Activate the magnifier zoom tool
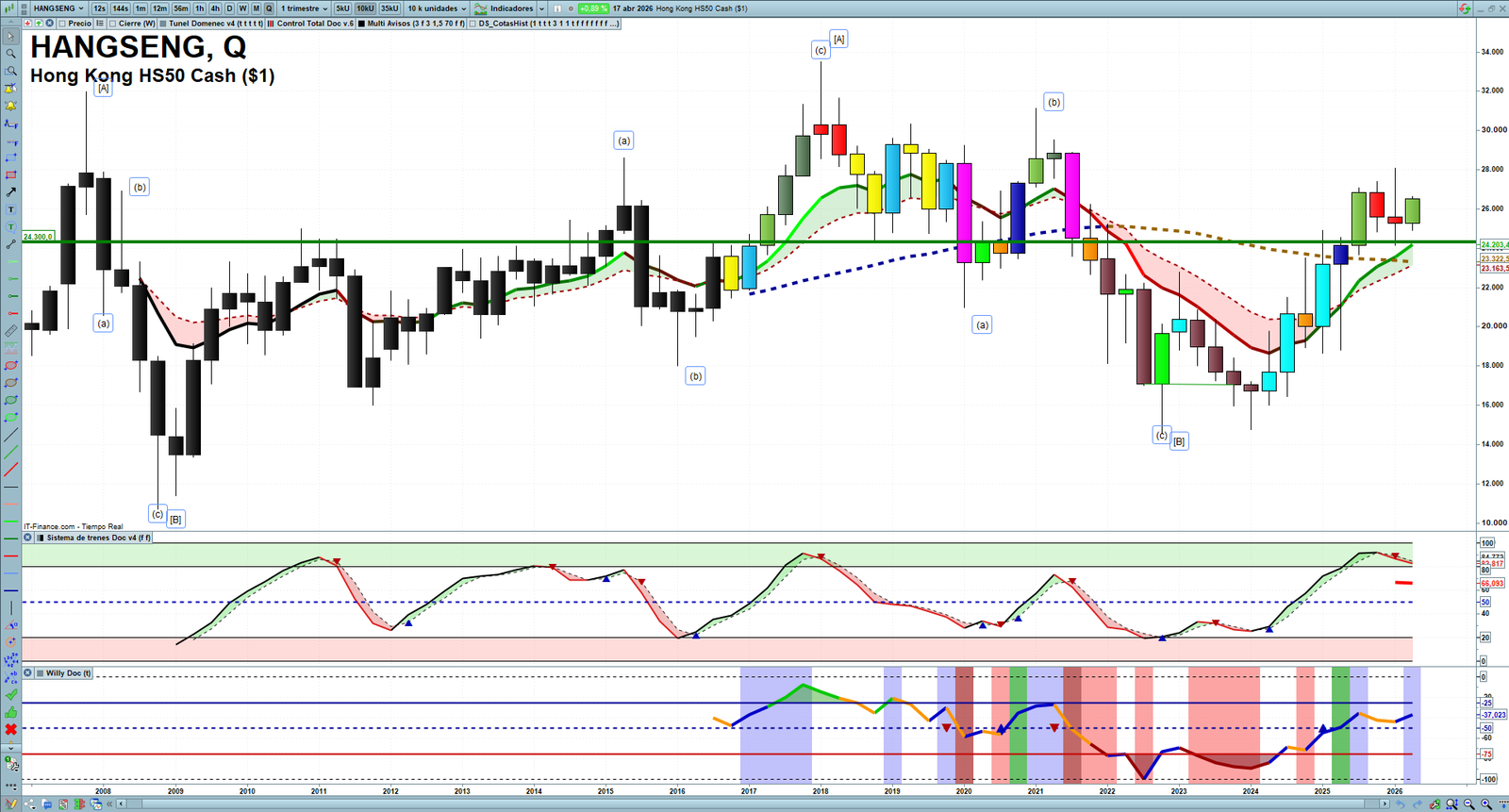1509x812 pixels. 10,54
